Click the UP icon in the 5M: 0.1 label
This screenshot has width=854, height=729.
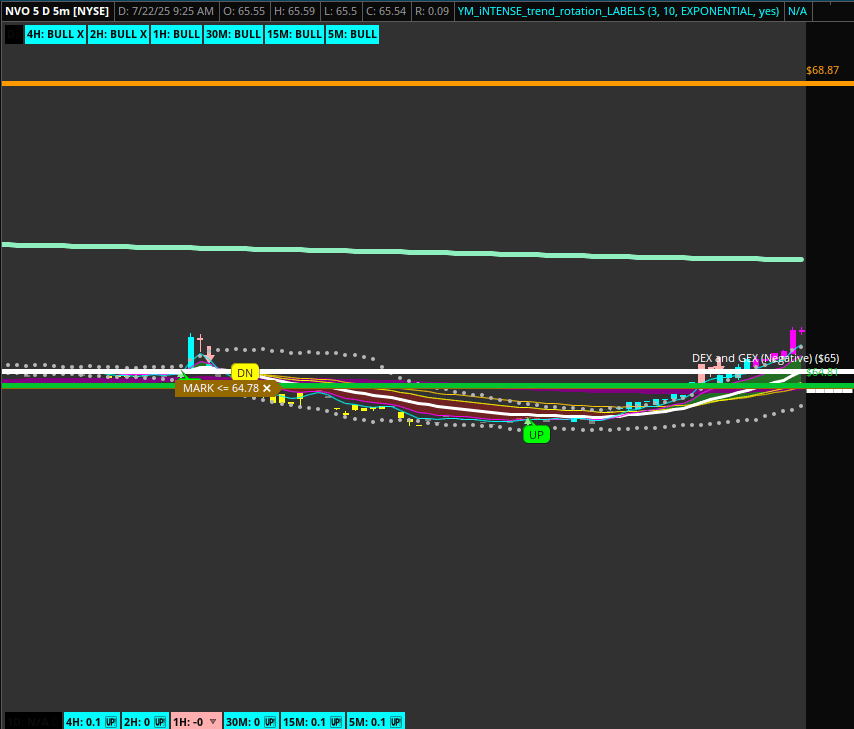tap(396, 722)
